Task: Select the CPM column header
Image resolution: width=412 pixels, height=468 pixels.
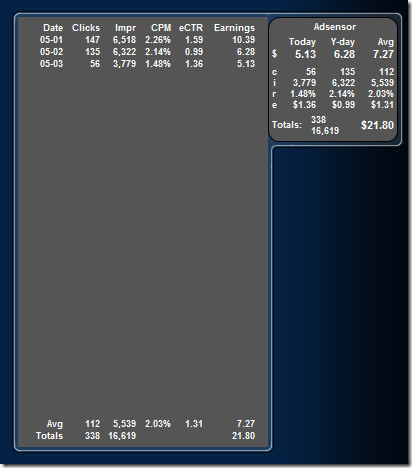Action: [161, 28]
